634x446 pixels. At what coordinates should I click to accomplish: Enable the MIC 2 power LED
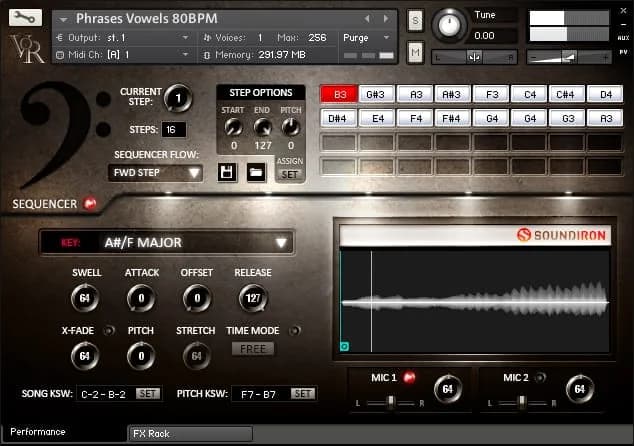tap(540, 378)
